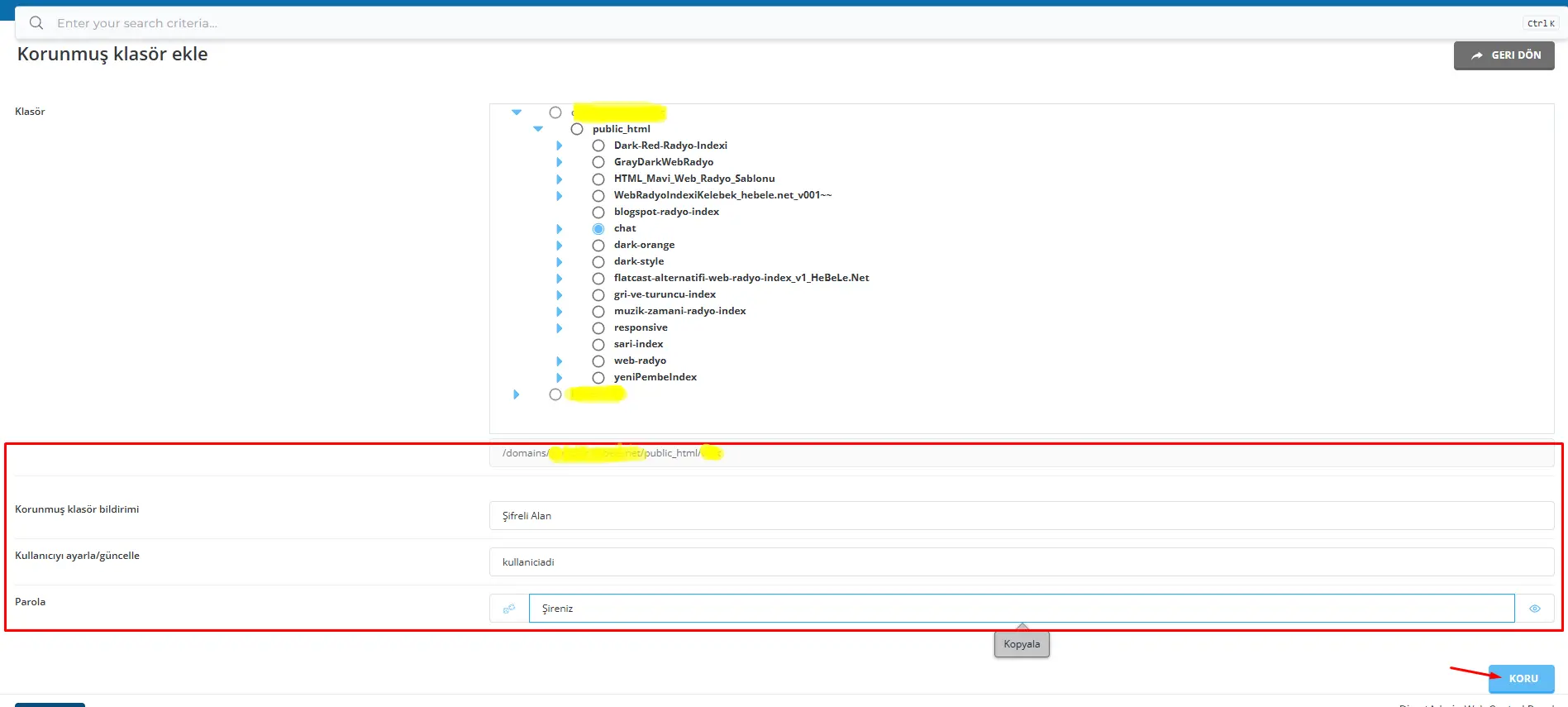Select the dark-orange folder radio button

click(598, 246)
